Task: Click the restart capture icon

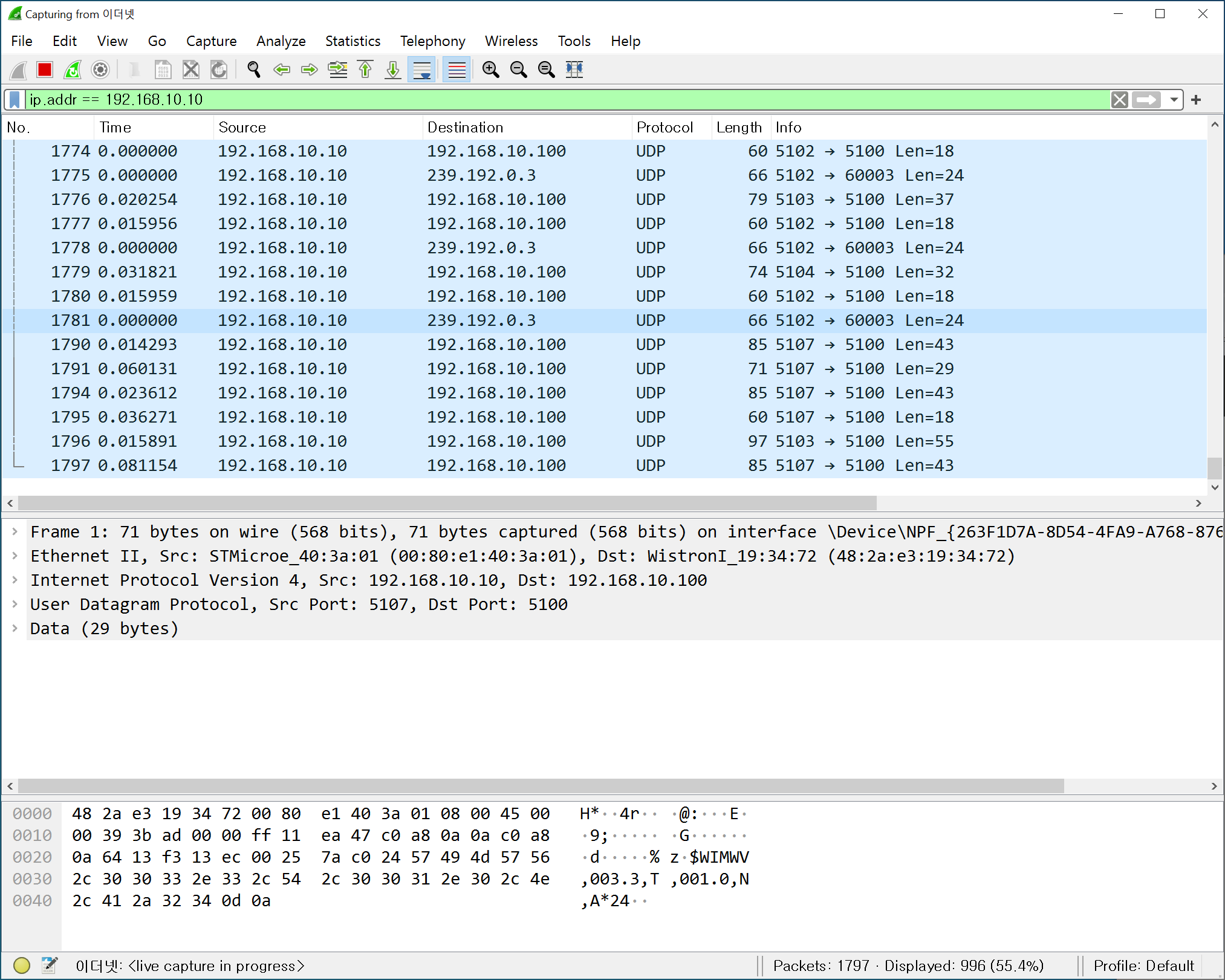Action: pos(75,68)
